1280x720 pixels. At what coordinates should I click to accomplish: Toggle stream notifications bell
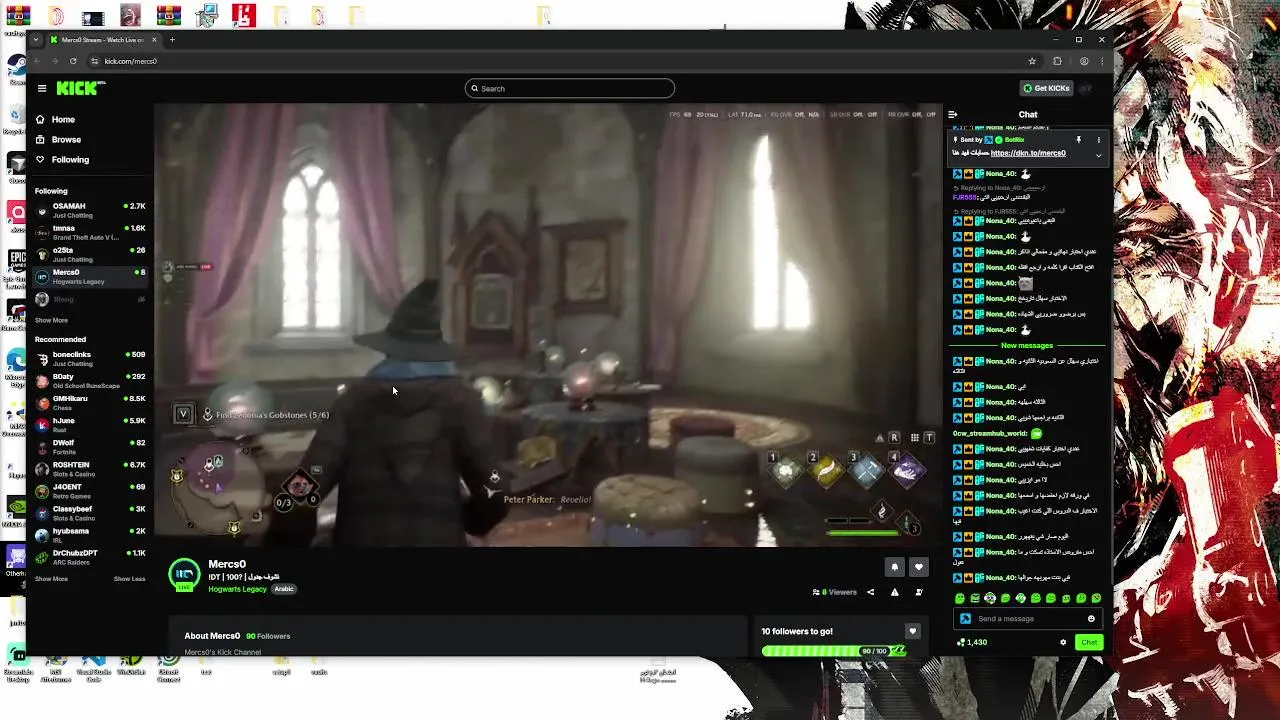point(895,567)
